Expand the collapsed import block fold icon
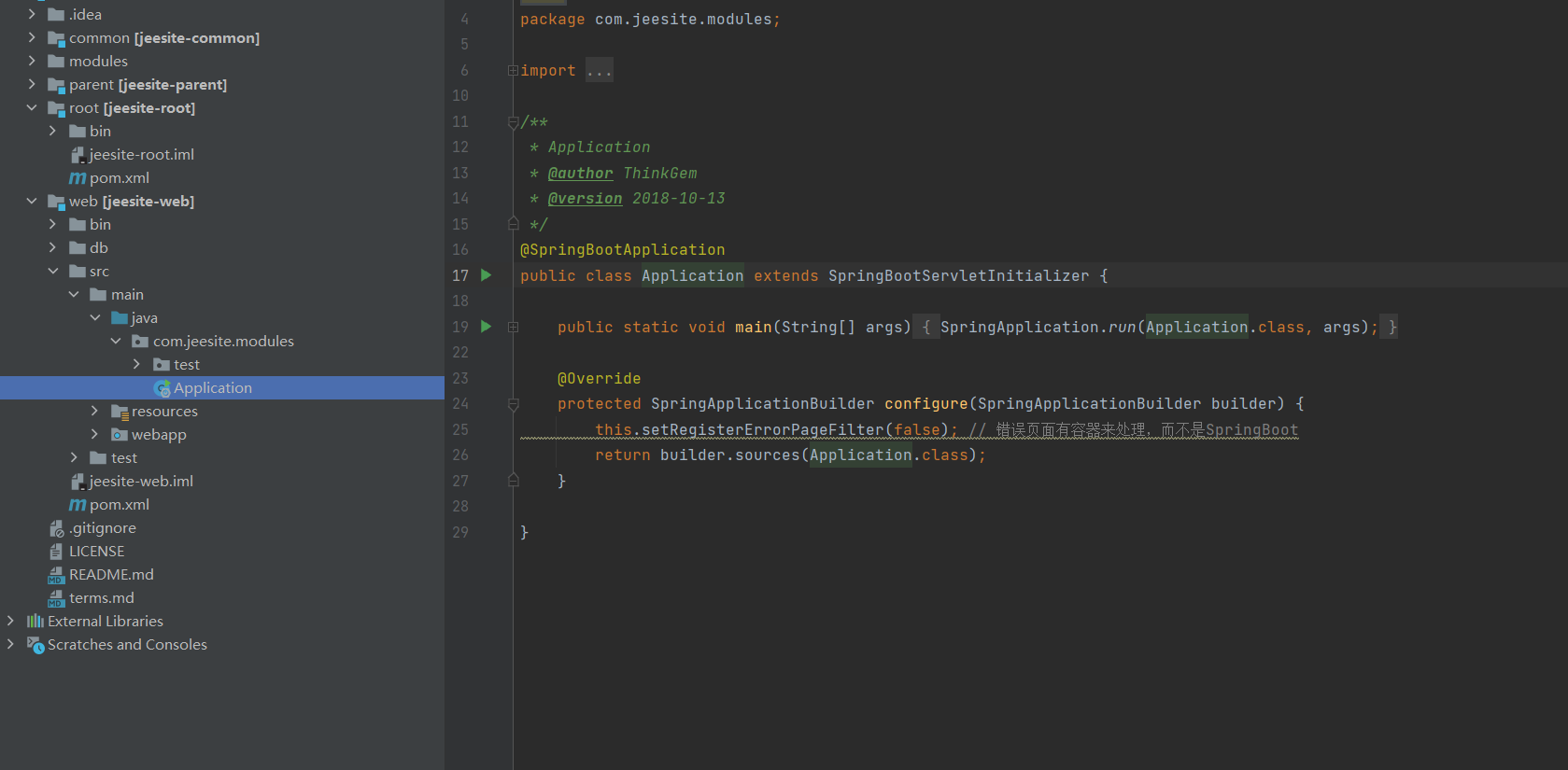Viewport: 1568px width, 770px height. pos(513,71)
